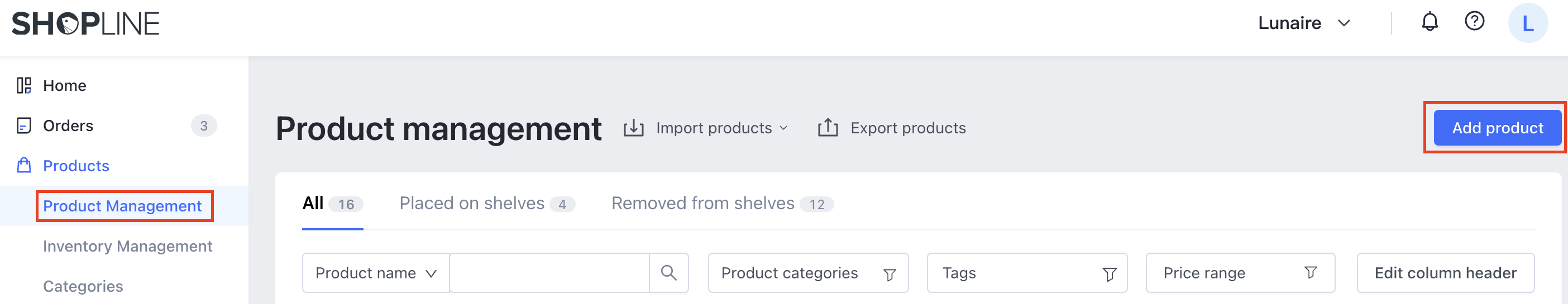Open the Tags filter
Screen dimensions: 1568x304
[x=1027, y=273]
